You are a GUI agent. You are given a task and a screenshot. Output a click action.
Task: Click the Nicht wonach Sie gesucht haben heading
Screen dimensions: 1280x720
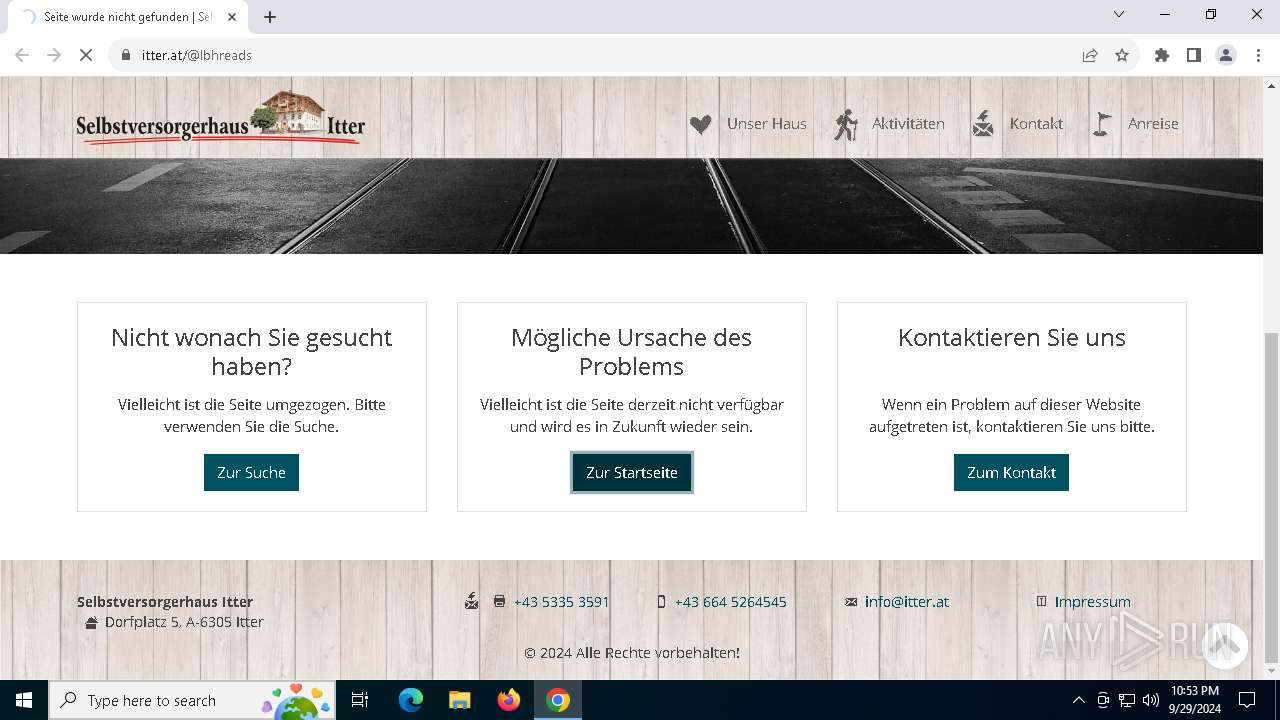click(x=251, y=352)
